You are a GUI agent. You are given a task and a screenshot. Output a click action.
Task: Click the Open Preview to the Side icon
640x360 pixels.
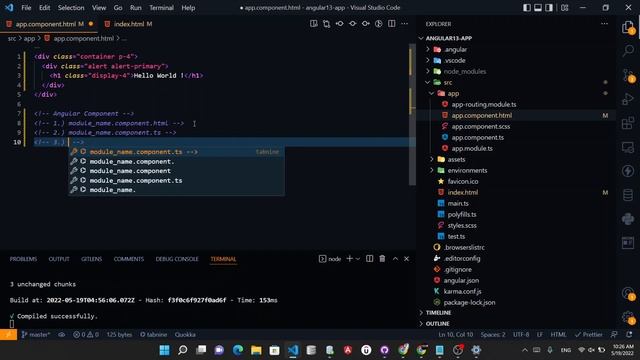click(x=313, y=24)
